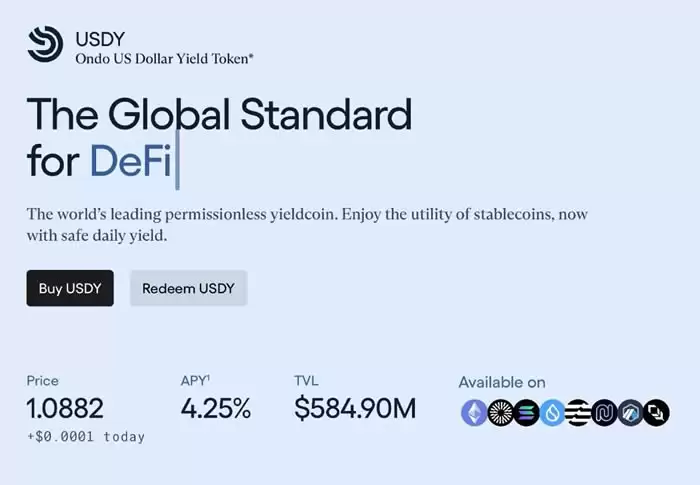Screen dimensions: 700x485
Task: Pick the Arbitrum network icon
Action: pyautogui.click(x=630, y=412)
